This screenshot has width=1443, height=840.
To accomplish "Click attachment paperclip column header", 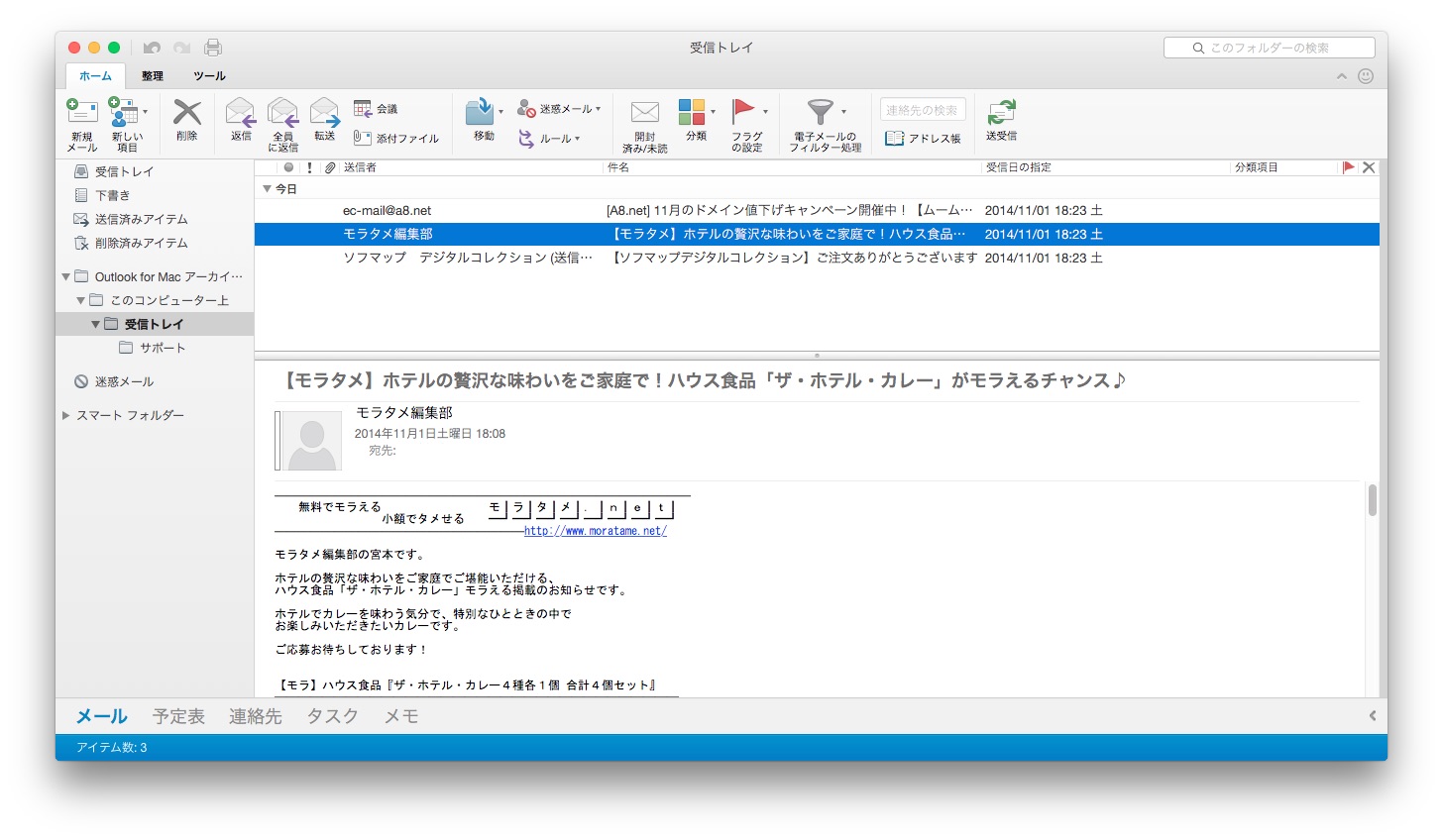I will pos(330,167).
